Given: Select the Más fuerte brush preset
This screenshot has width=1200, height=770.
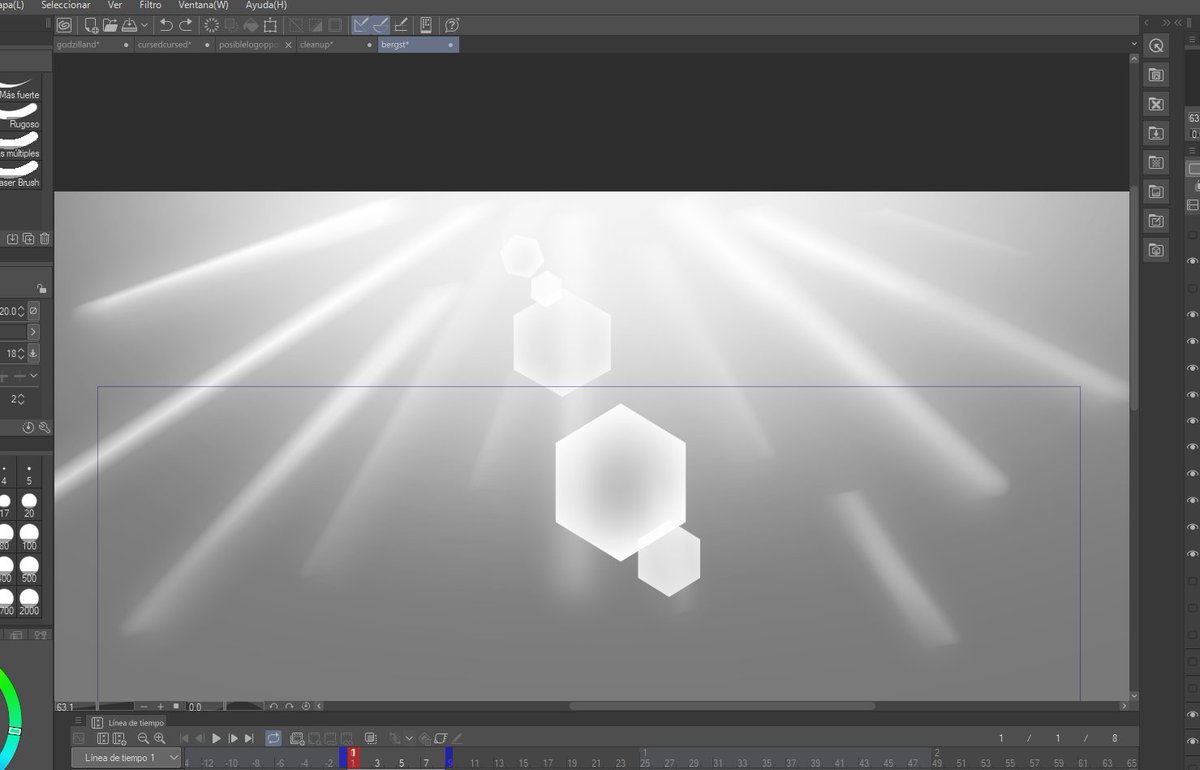Looking at the screenshot, I should tap(21, 86).
